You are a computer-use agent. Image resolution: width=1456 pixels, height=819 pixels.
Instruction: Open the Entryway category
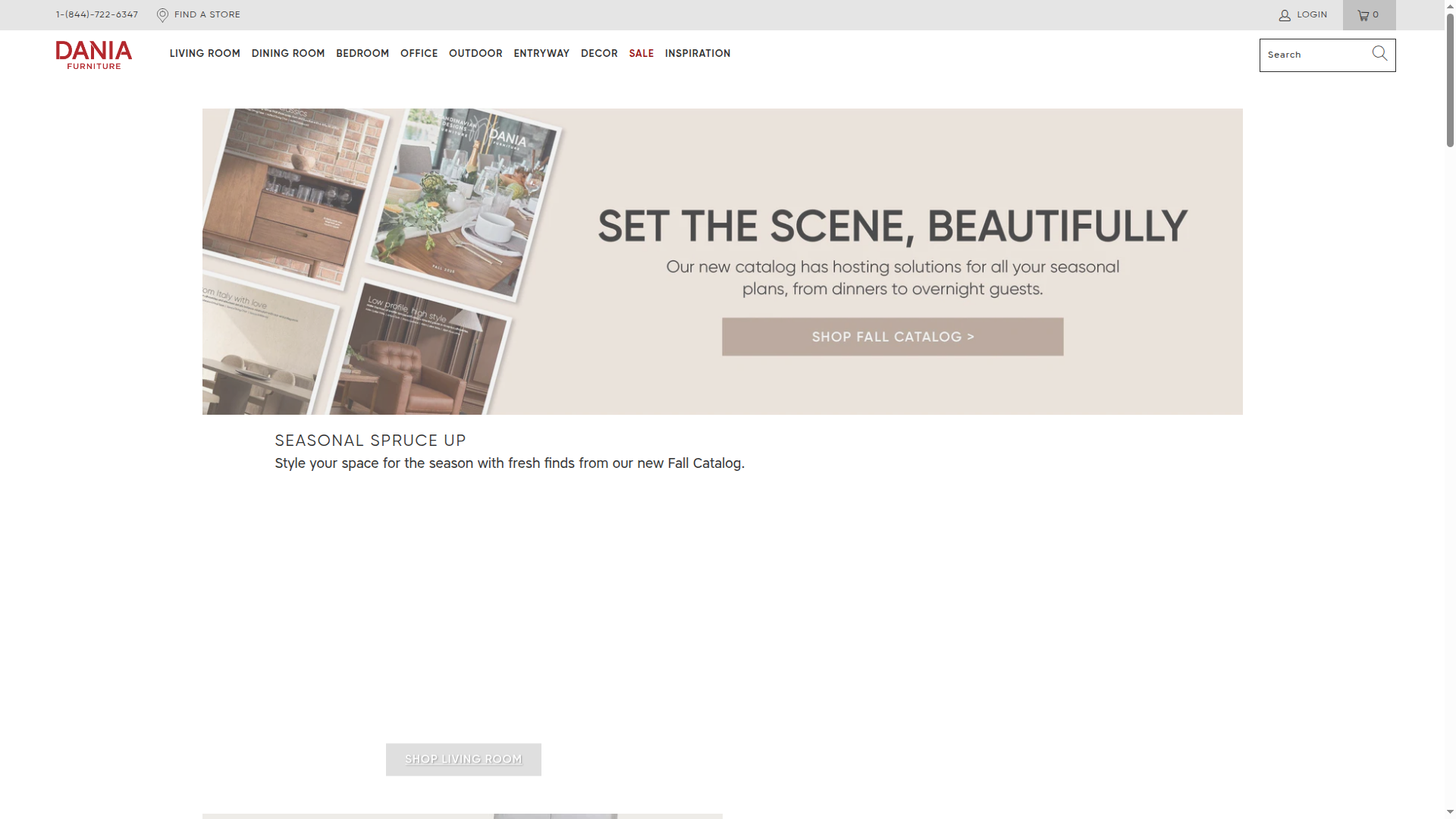541,54
